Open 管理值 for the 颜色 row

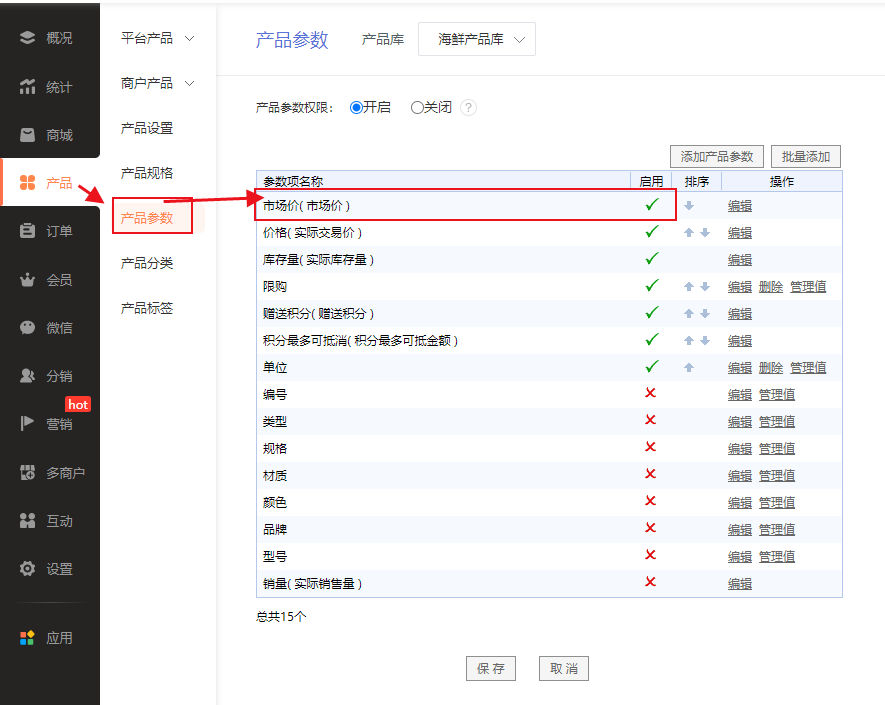[x=777, y=502]
